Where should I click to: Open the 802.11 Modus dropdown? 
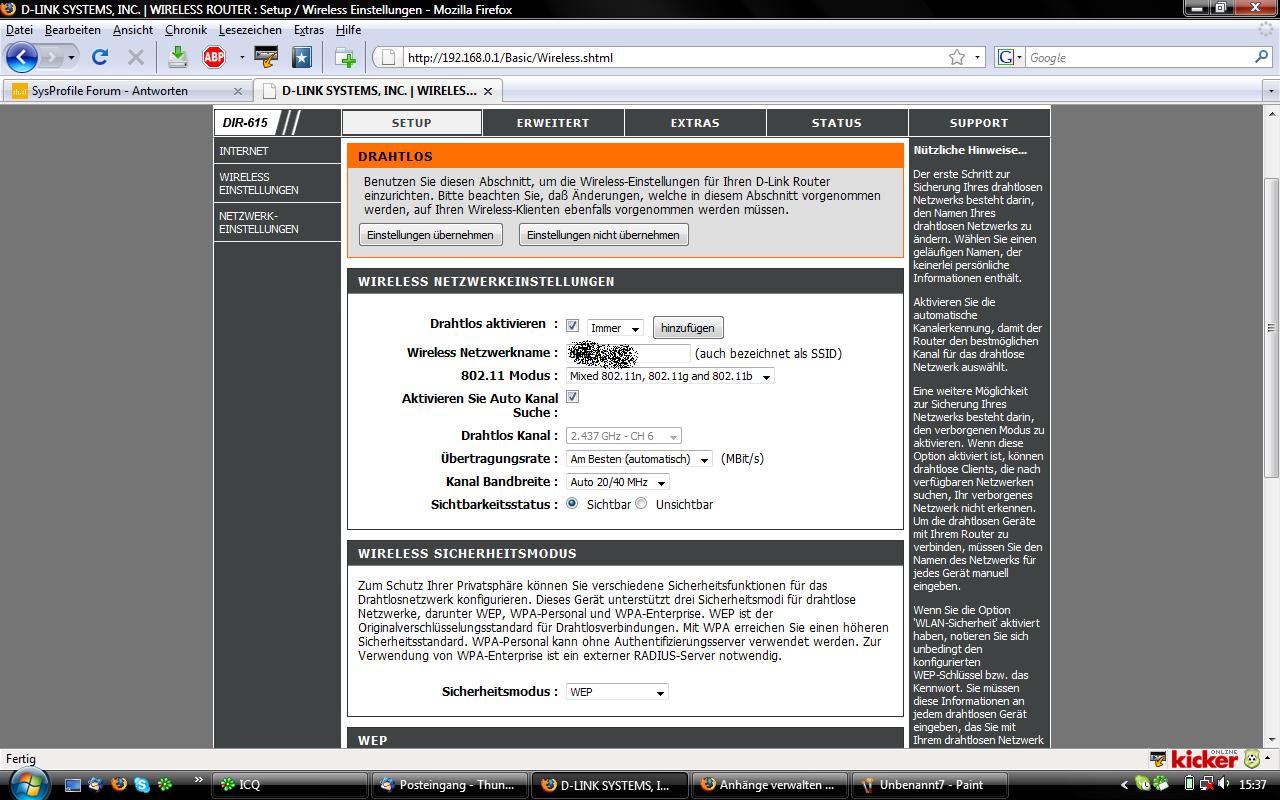(670, 376)
